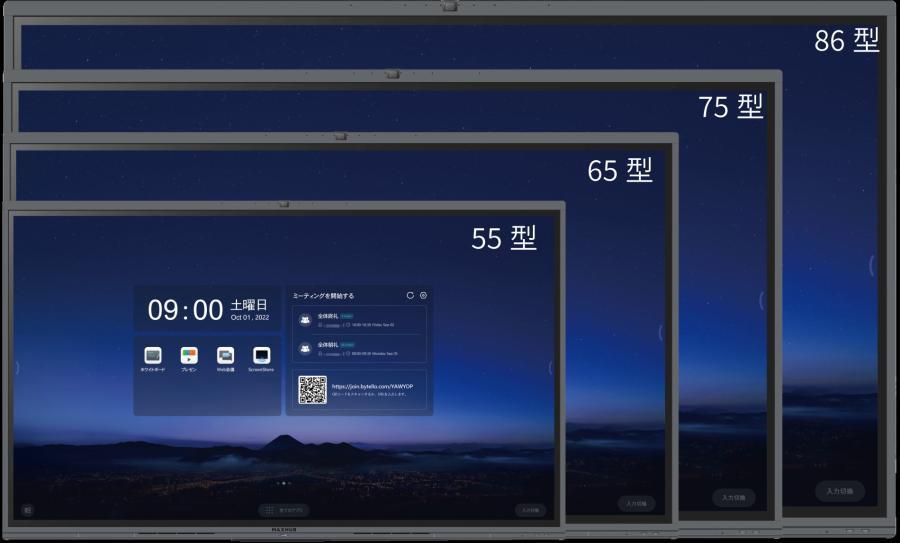Image resolution: width=900 pixels, height=543 pixels.
Task: Open the meeting panel settings gear
Action: pyautogui.click(x=423, y=295)
